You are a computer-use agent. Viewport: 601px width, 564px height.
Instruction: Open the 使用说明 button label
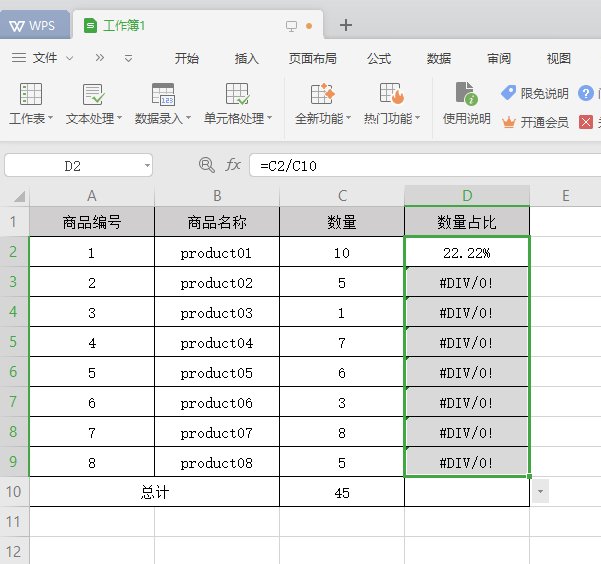click(466, 118)
